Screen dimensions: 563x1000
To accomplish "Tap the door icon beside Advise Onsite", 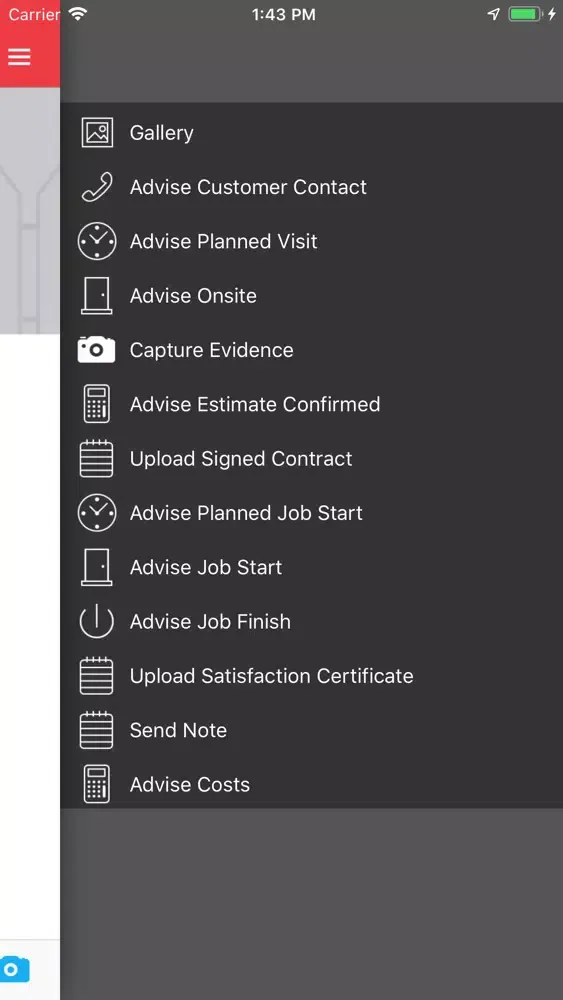I will click(x=97, y=295).
